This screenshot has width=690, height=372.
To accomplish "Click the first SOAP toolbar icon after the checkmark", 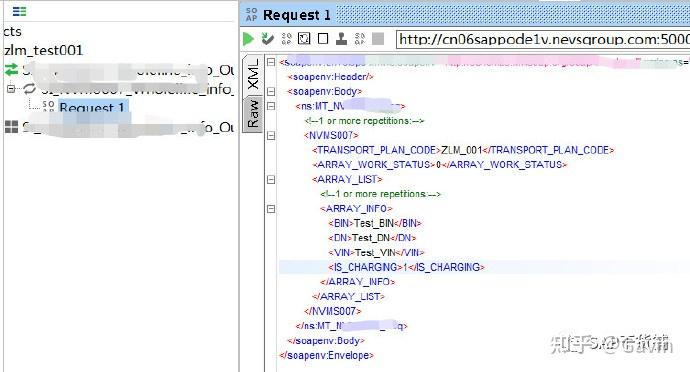I will [x=286, y=39].
